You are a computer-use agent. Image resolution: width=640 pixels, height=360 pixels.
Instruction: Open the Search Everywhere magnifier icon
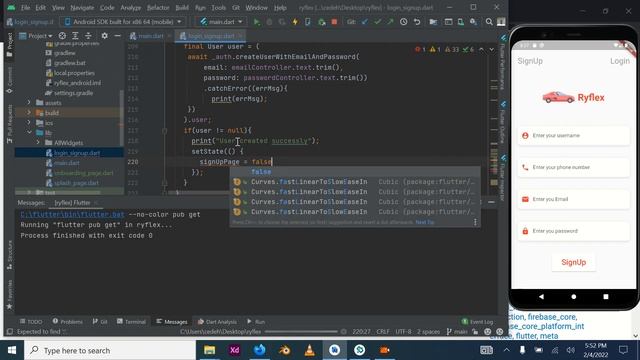(x=489, y=22)
